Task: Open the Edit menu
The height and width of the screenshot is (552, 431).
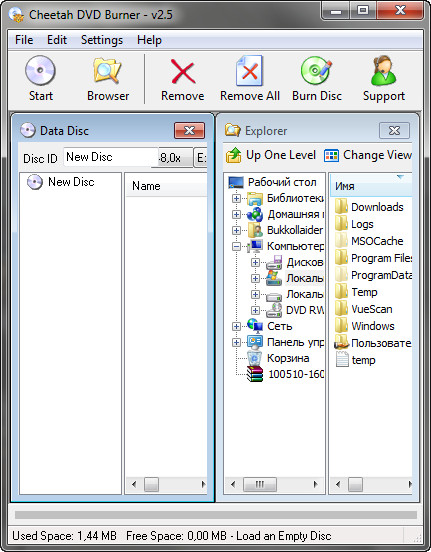Action: click(x=57, y=40)
